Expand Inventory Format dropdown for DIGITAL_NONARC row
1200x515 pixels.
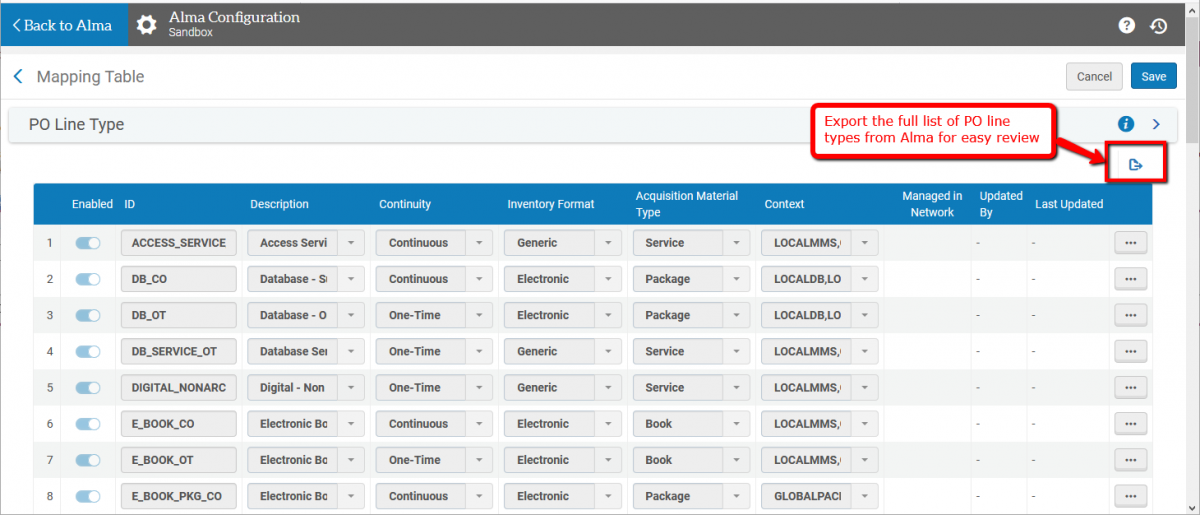(x=607, y=388)
